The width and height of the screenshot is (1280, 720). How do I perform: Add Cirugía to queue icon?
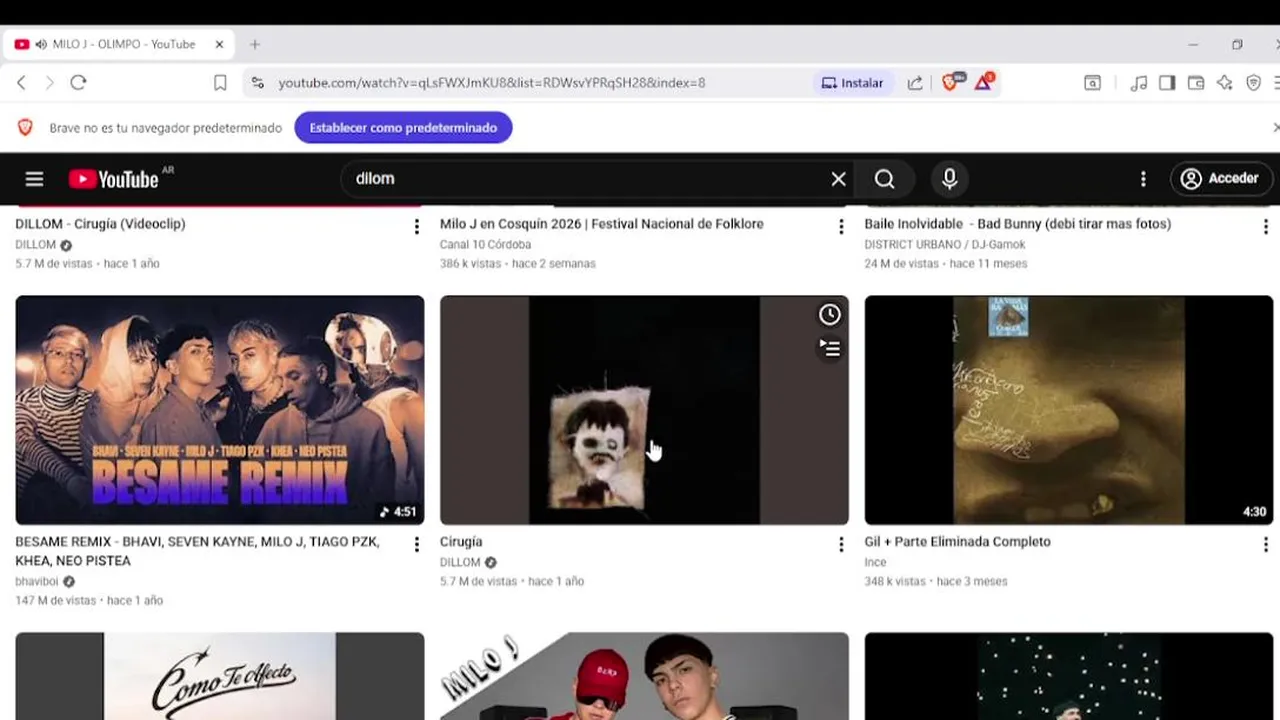point(830,348)
